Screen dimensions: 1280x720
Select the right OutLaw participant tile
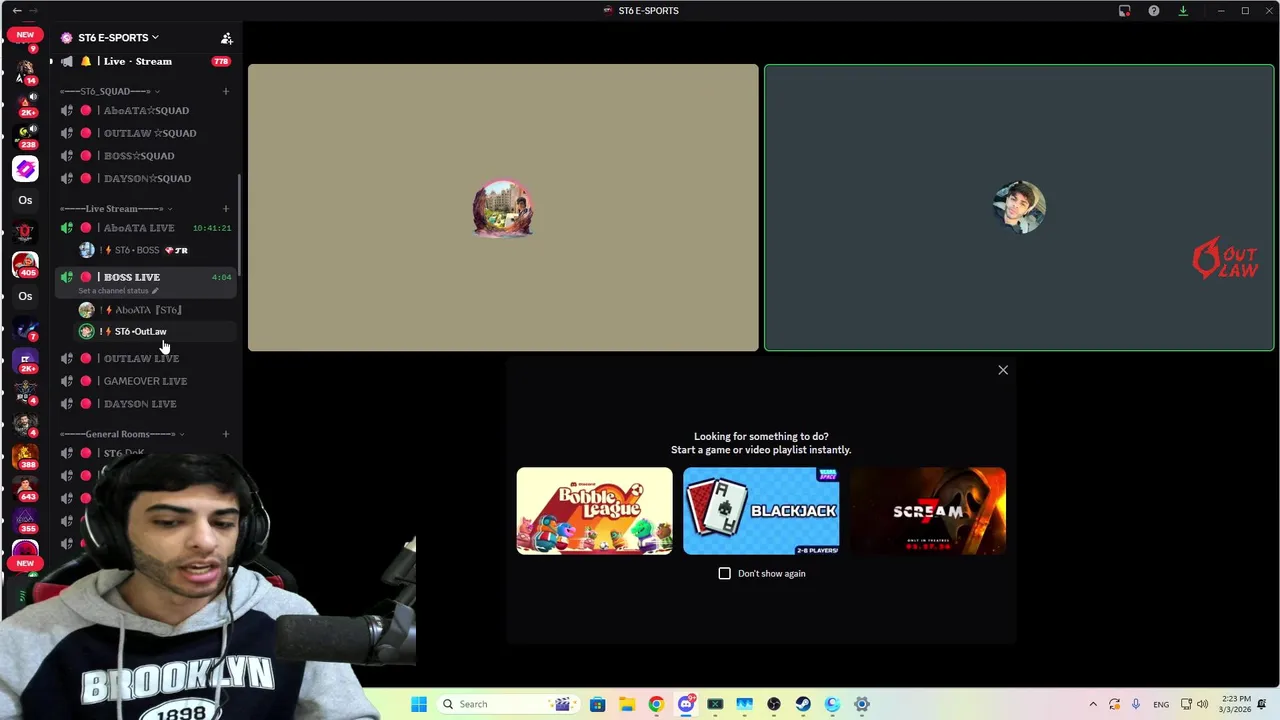click(x=1019, y=208)
